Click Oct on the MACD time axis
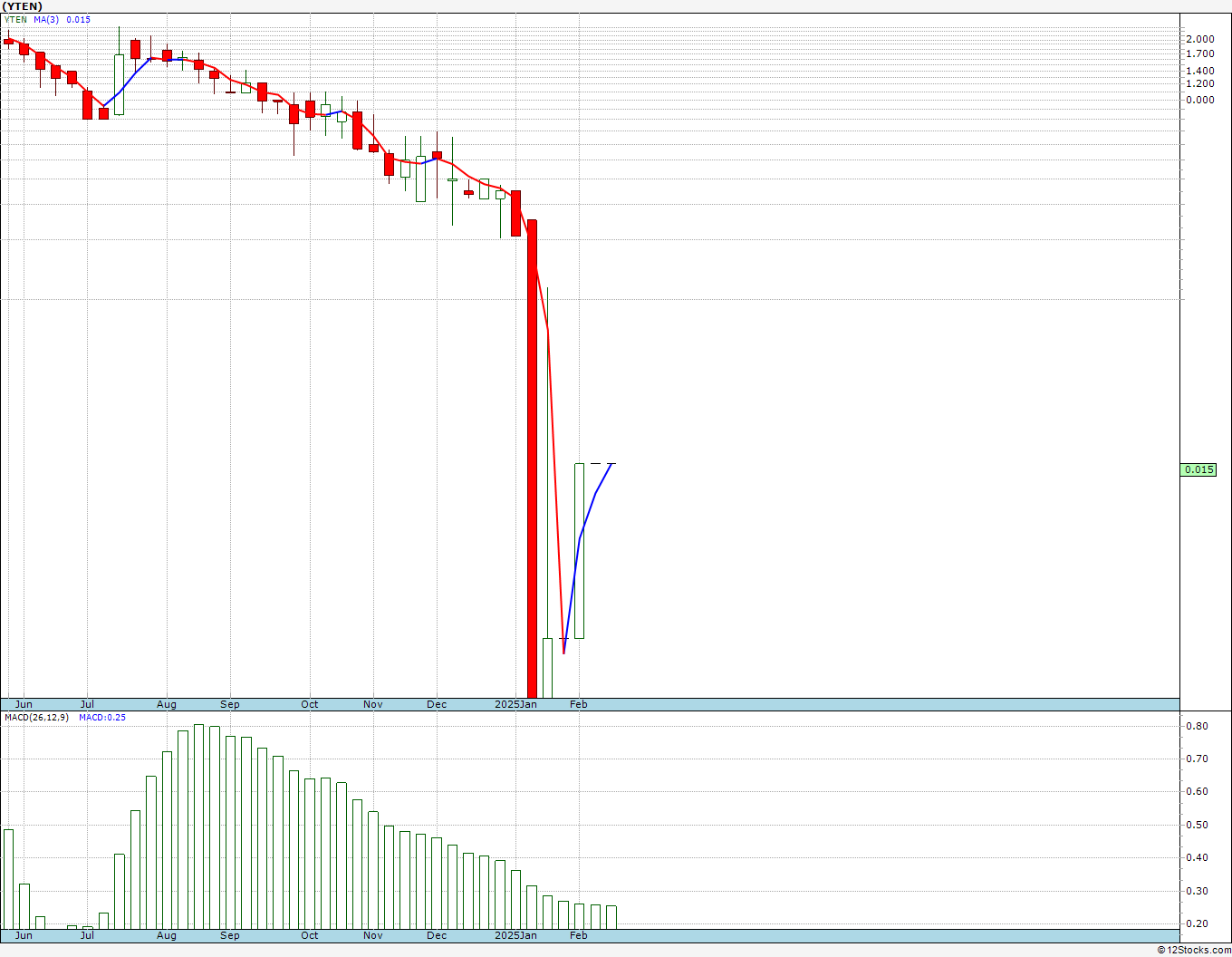The width and height of the screenshot is (1232, 957). click(310, 935)
